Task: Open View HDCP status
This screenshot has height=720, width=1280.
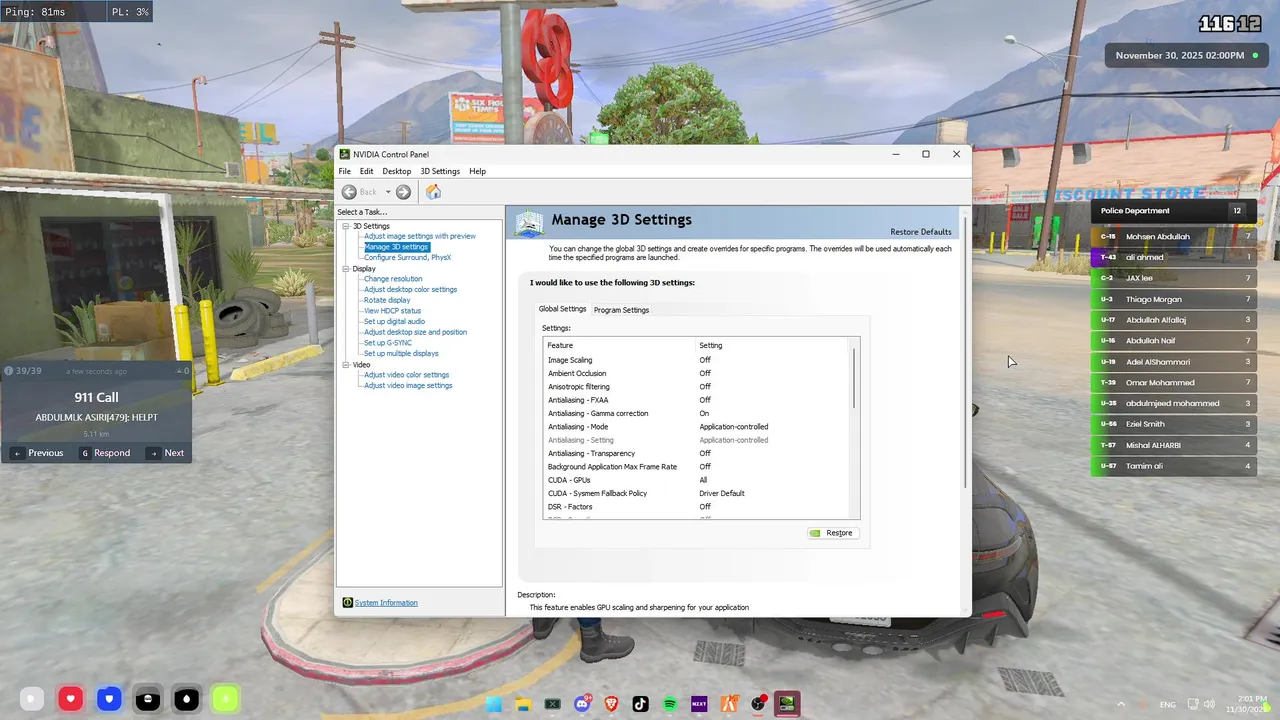Action: point(393,311)
